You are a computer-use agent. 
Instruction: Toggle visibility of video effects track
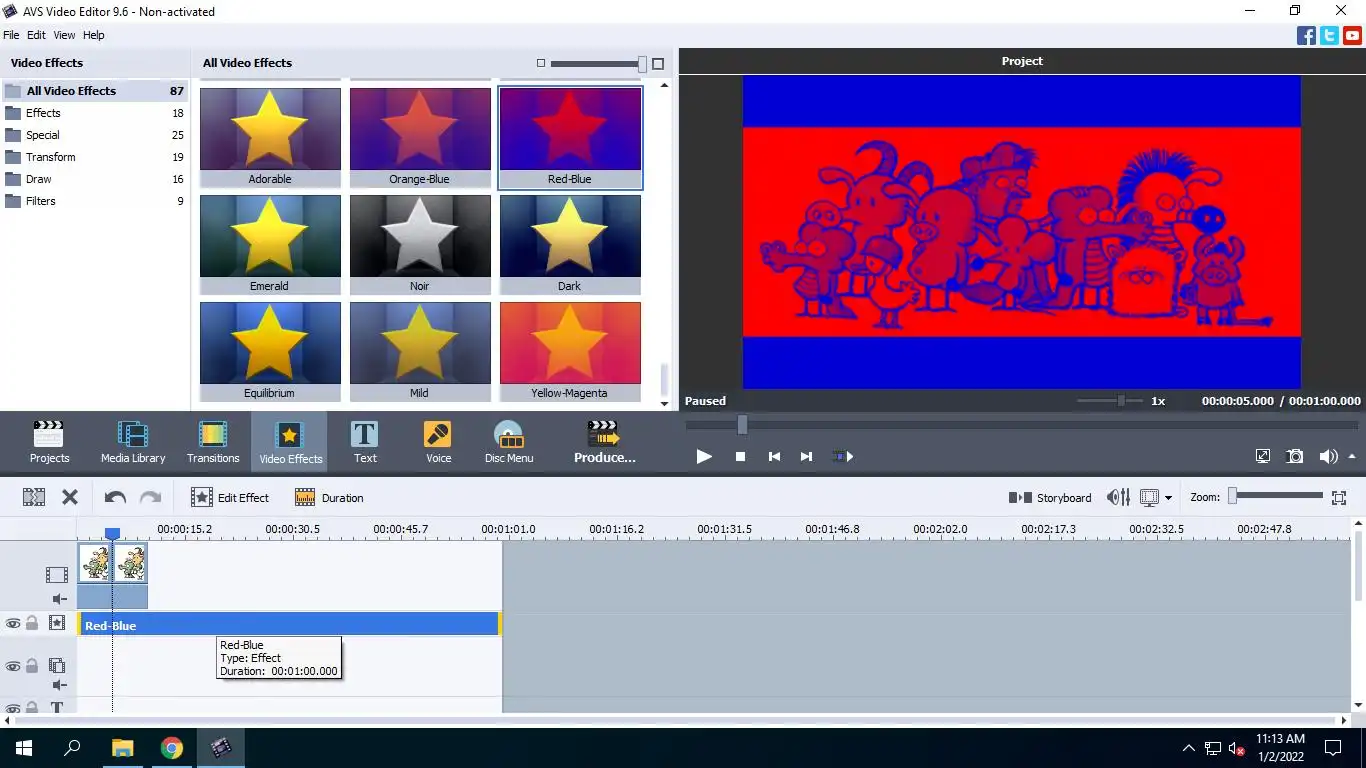pyautogui.click(x=13, y=623)
